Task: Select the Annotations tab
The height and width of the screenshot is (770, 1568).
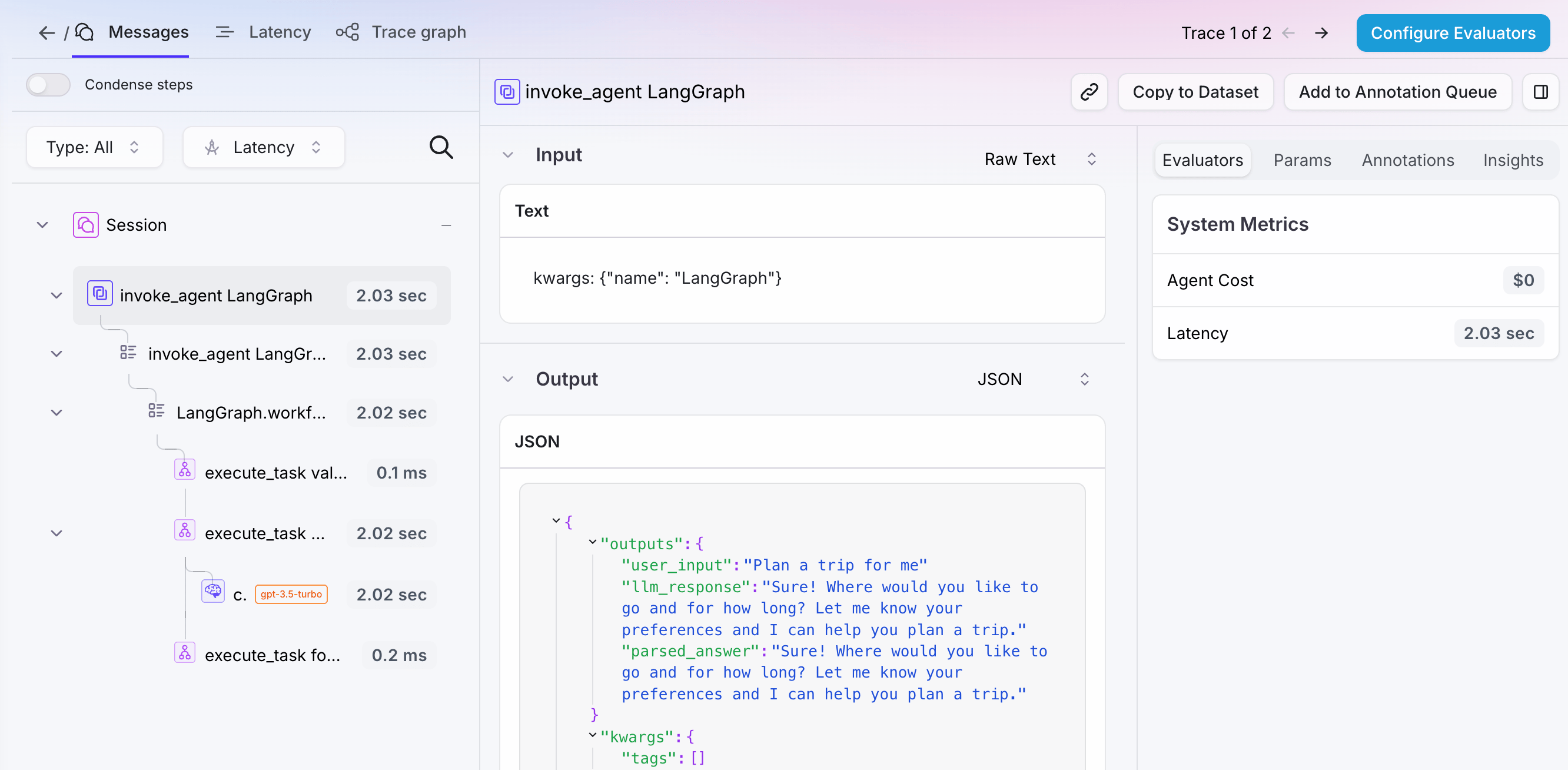Action: (x=1407, y=160)
